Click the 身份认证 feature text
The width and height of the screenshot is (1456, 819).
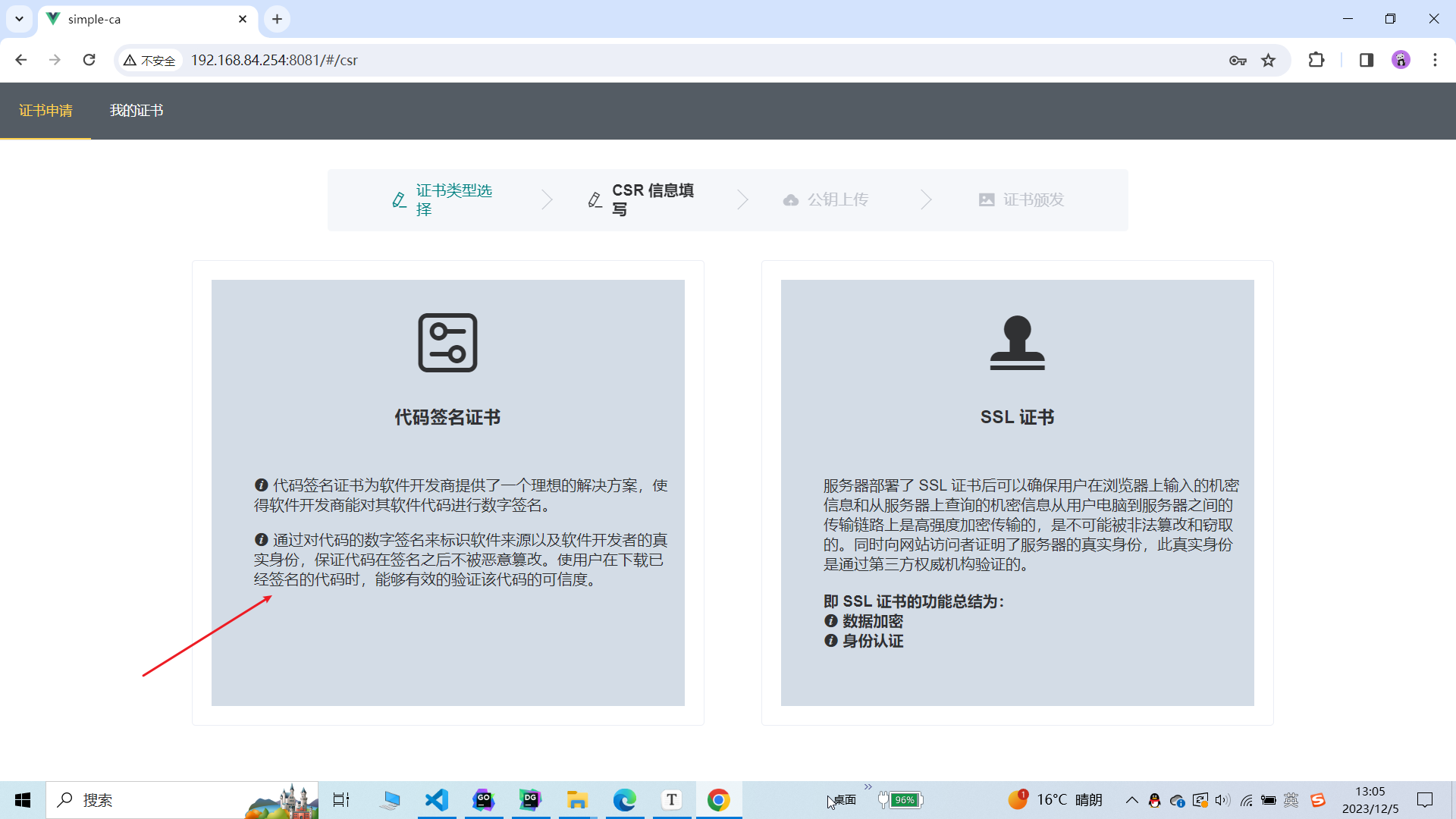pos(873,641)
